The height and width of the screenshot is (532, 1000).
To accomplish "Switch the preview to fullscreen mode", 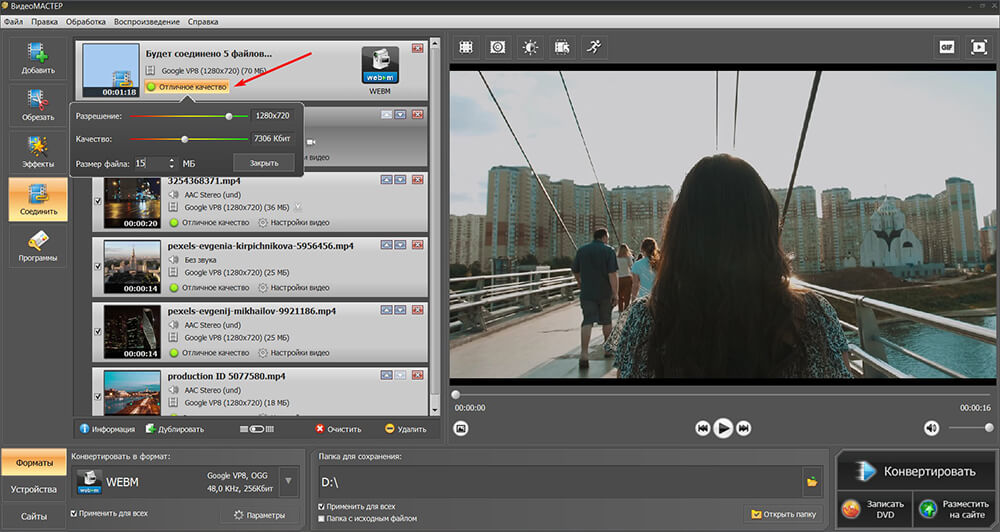I will (978, 47).
